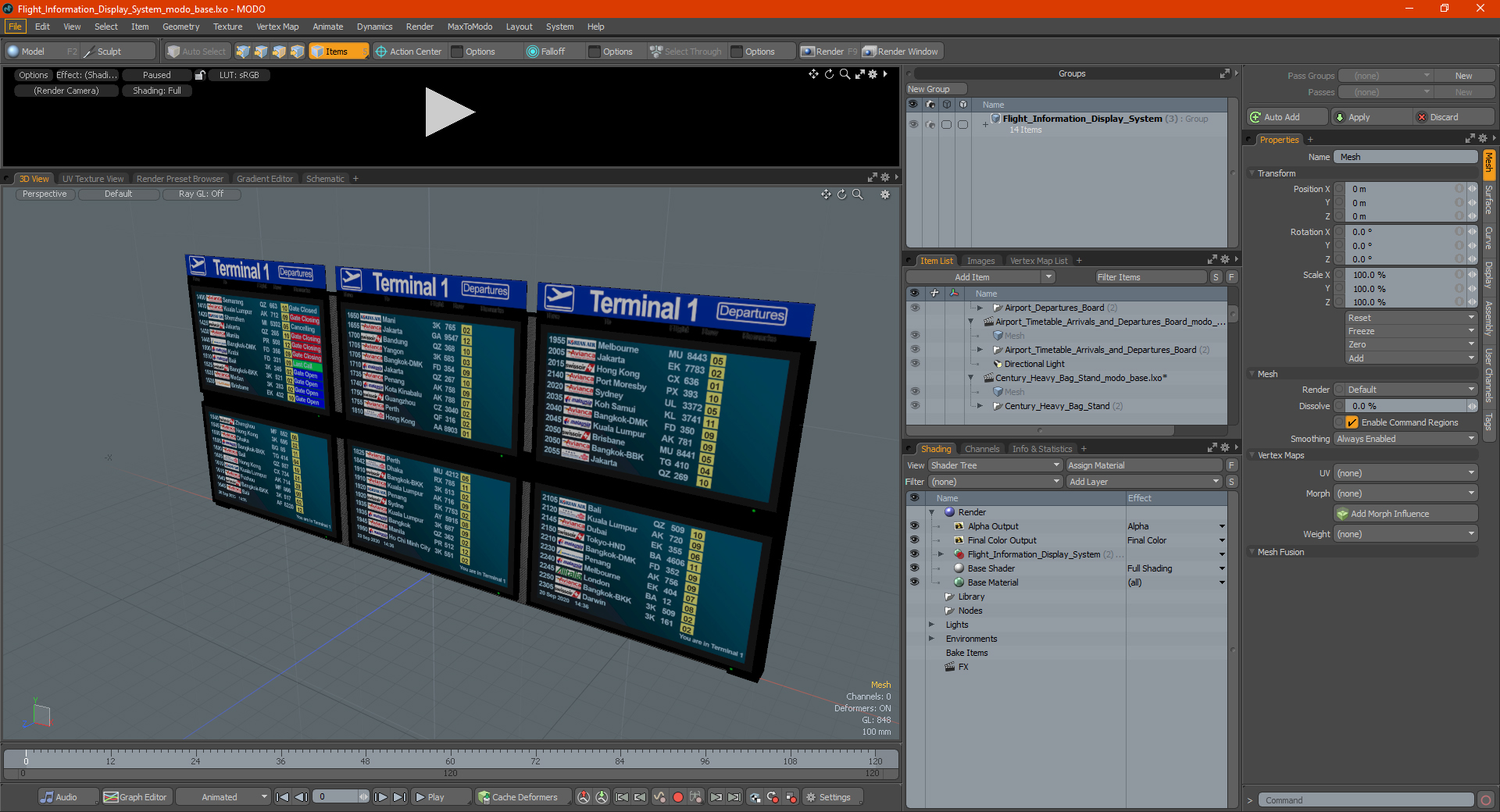Switch to Schematic tab
Screen dimensions: 1500x812
pyautogui.click(x=325, y=179)
